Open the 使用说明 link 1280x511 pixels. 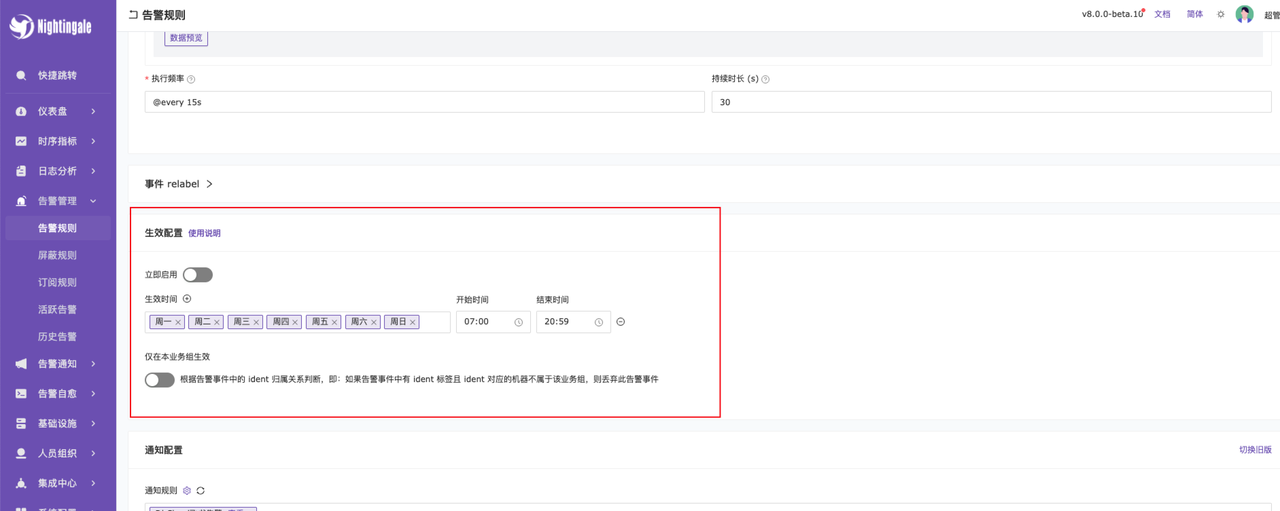[204, 233]
